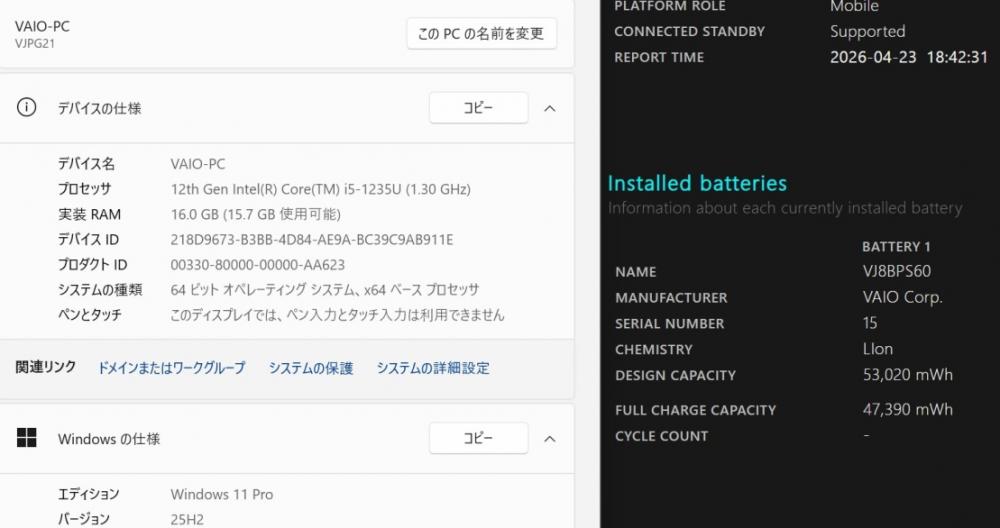The width and height of the screenshot is (1000, 528).
Task: Click the Installed batteries heading
Action: point(697,183)
